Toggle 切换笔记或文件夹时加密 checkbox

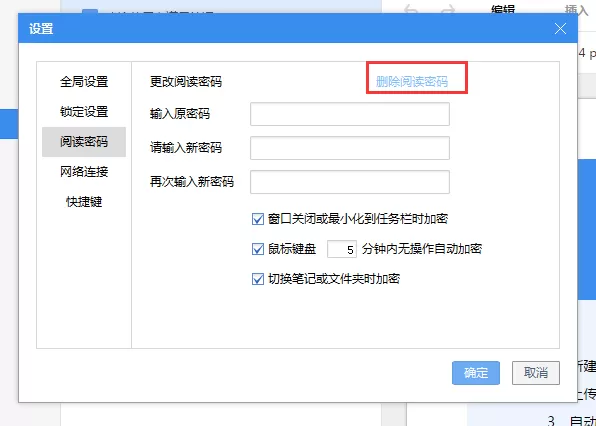[x=258, y=279]
